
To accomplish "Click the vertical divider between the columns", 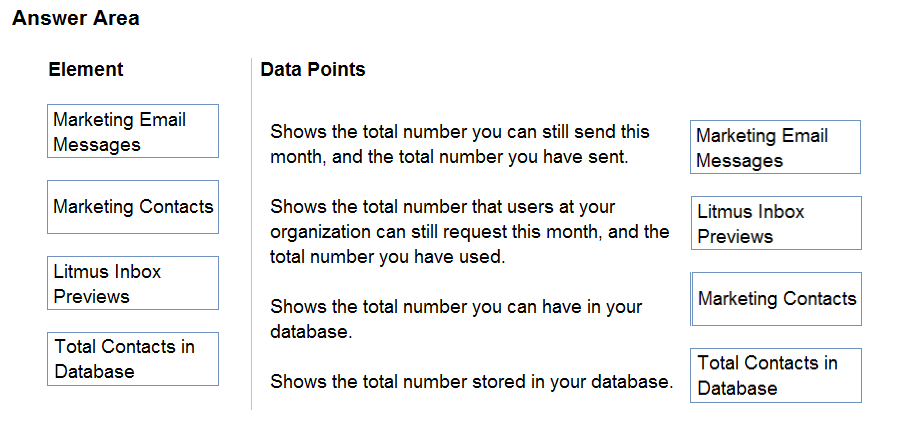I will click(252, 234).
